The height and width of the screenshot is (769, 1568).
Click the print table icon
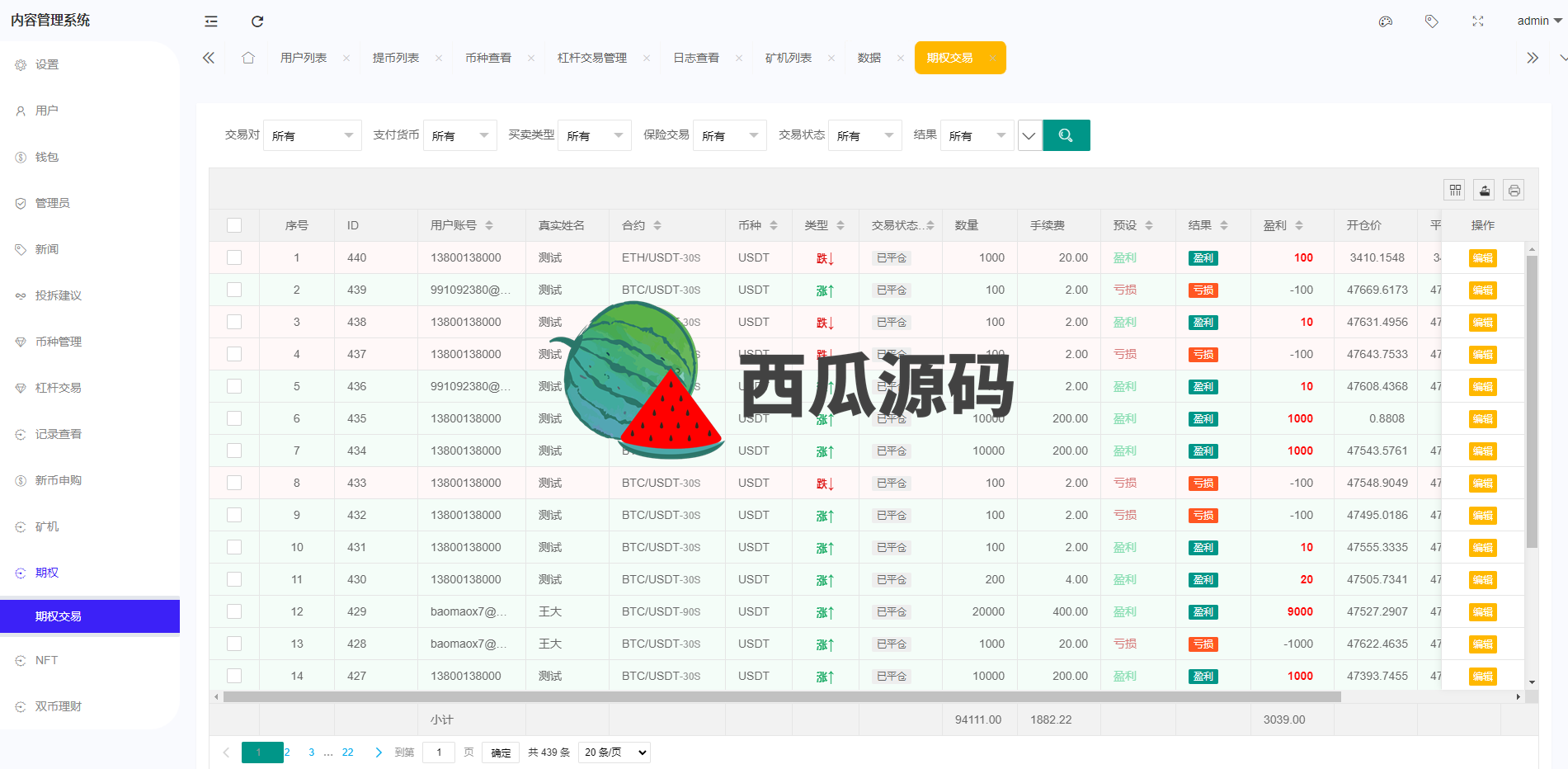tap(1514, 191)
